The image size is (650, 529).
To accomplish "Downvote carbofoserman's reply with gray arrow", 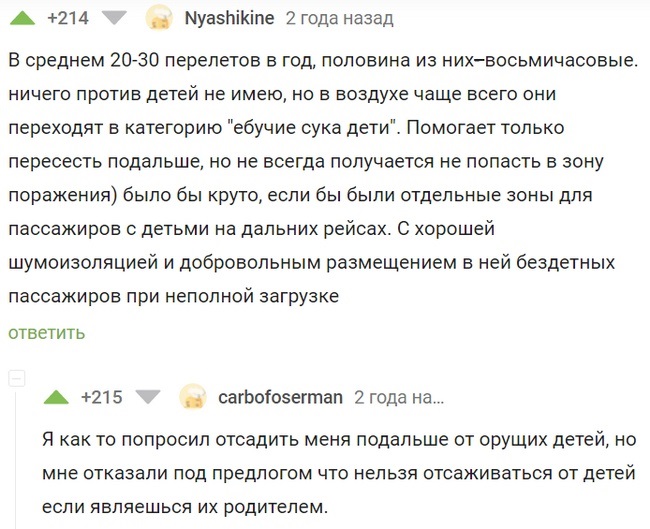I will pos(148,397).
